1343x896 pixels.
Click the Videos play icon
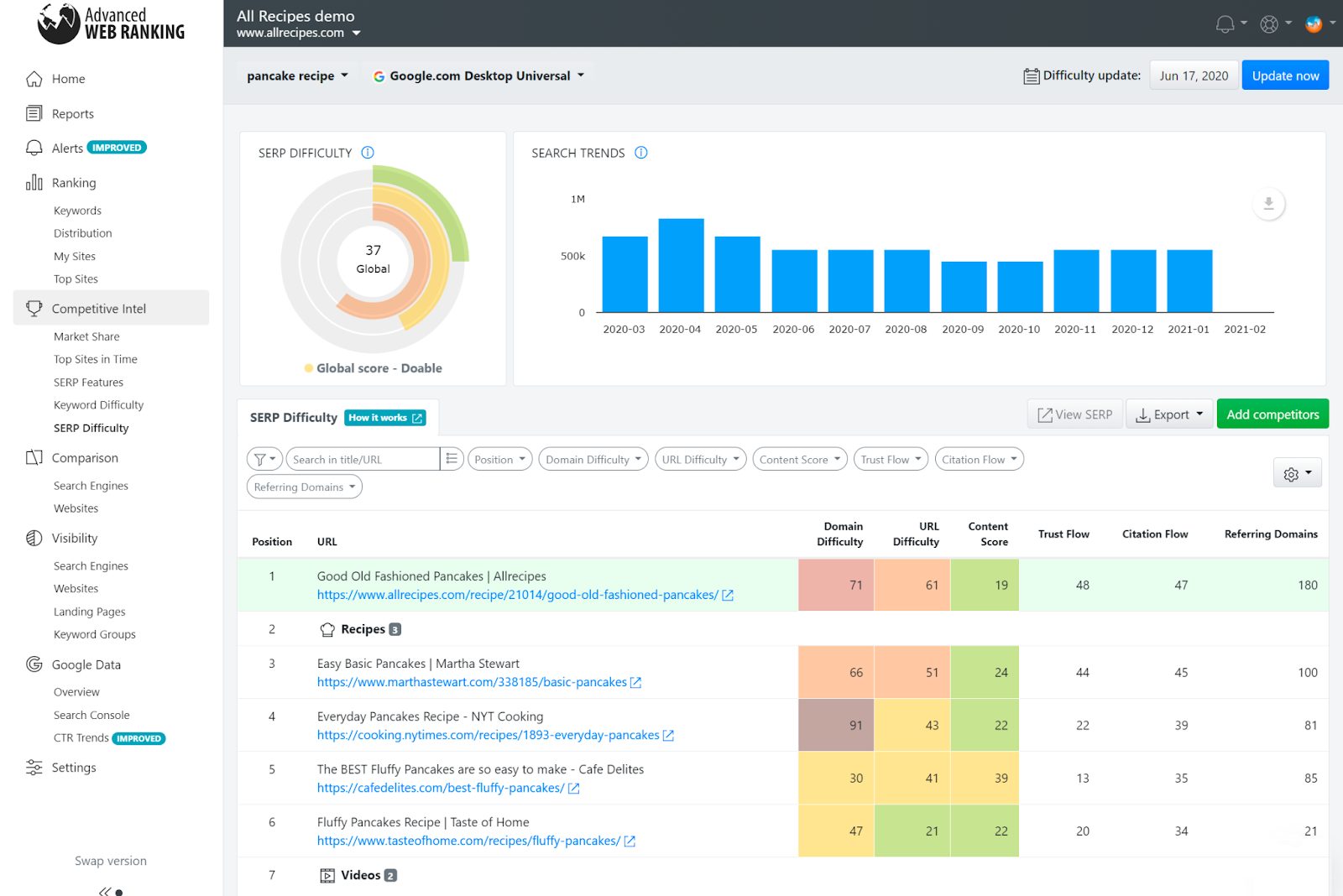click(x=327, y=876)
